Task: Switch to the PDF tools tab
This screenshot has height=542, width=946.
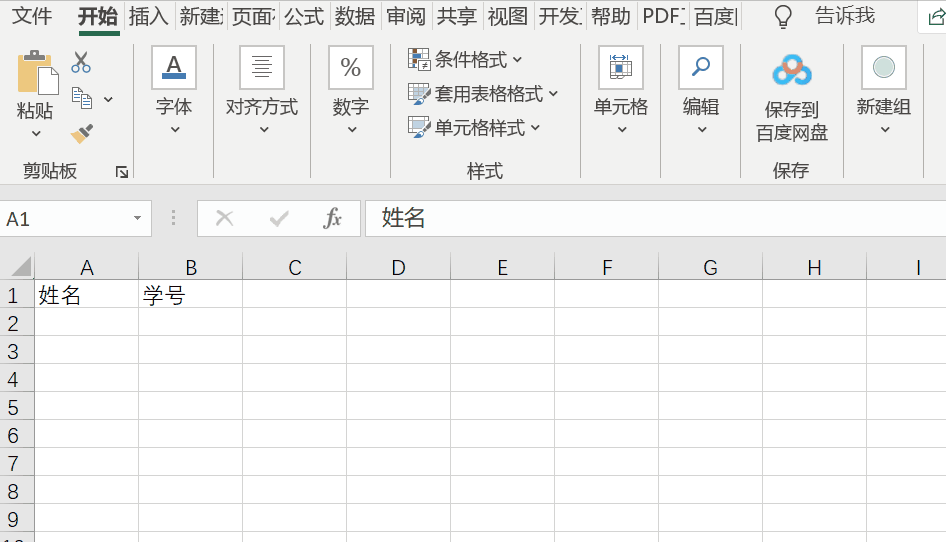Action: [663, 16]
